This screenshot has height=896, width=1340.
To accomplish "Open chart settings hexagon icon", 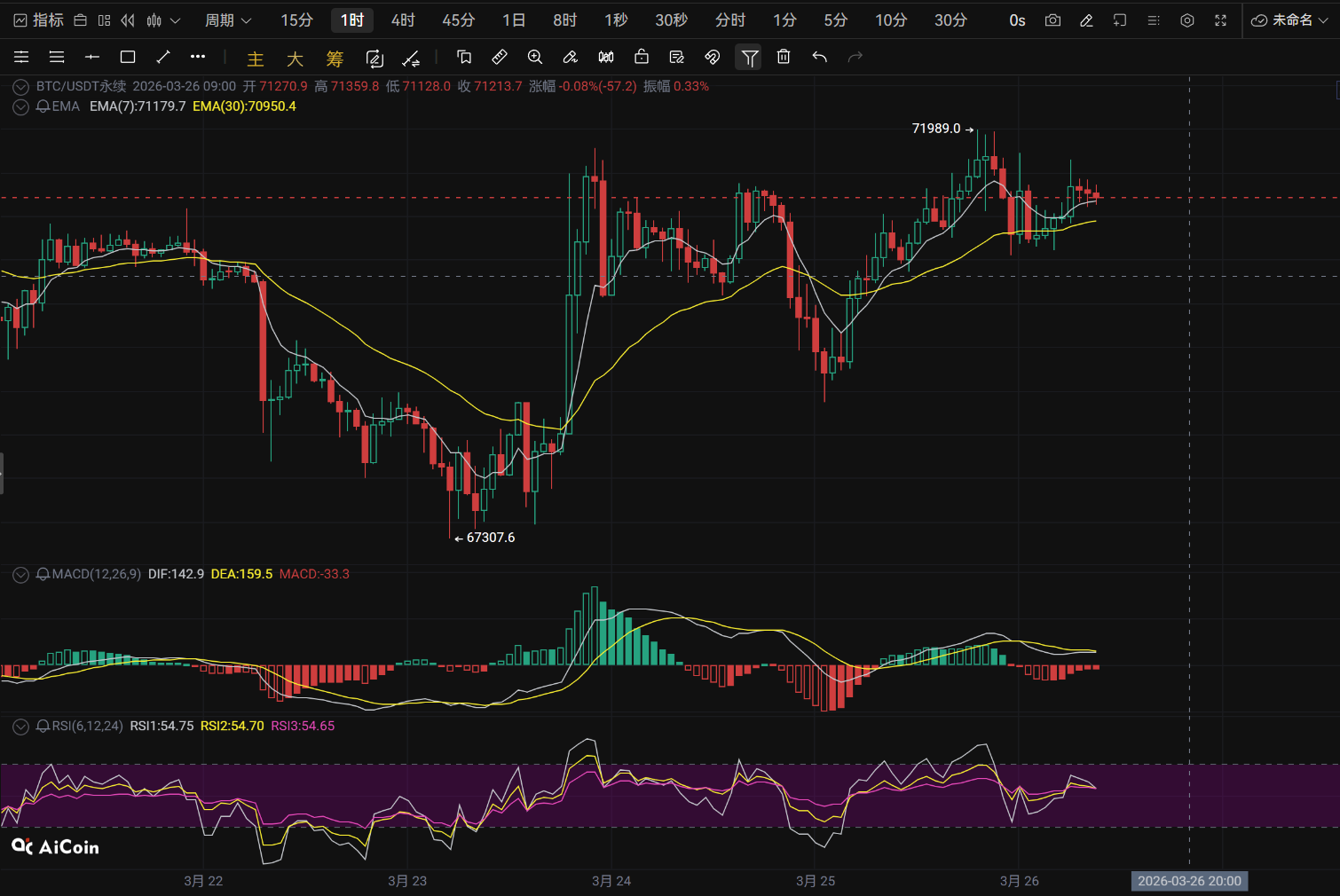I will tap(1187, 20).
